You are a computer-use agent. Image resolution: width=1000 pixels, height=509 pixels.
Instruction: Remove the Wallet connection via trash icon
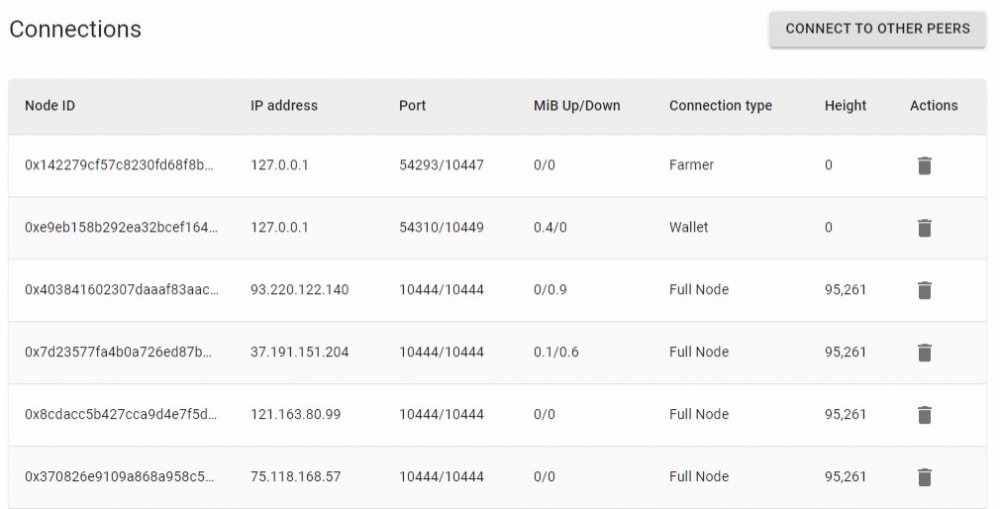pyautogui.click(x=924, y=228)
